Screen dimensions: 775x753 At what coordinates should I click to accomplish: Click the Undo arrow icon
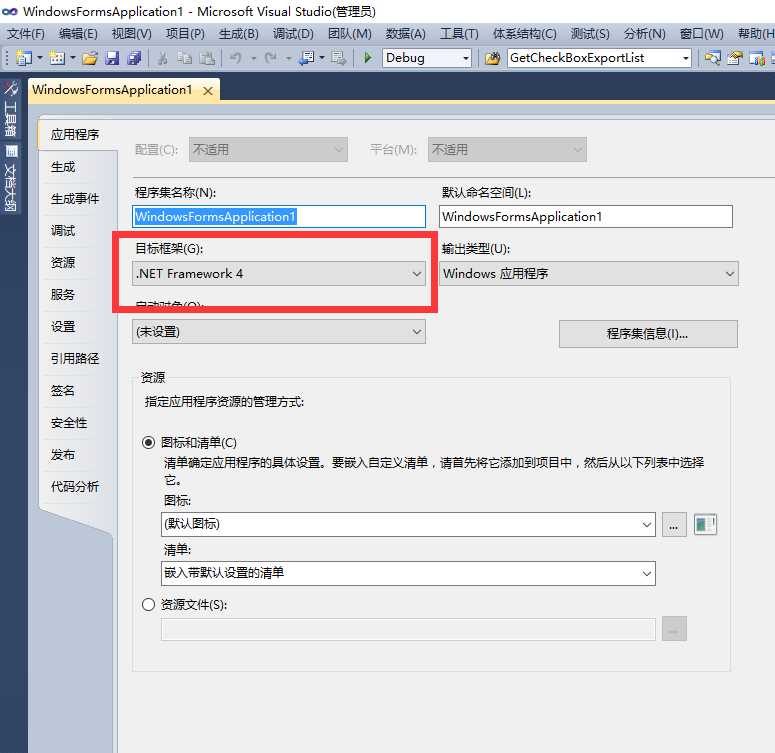click(x=236, y=58)
